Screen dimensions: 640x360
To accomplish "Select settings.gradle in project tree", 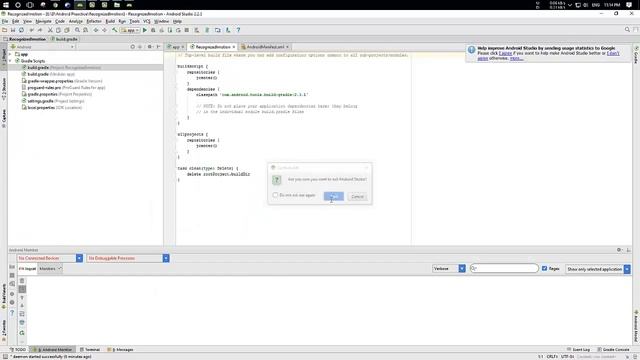I will click(x=53, y=101).
